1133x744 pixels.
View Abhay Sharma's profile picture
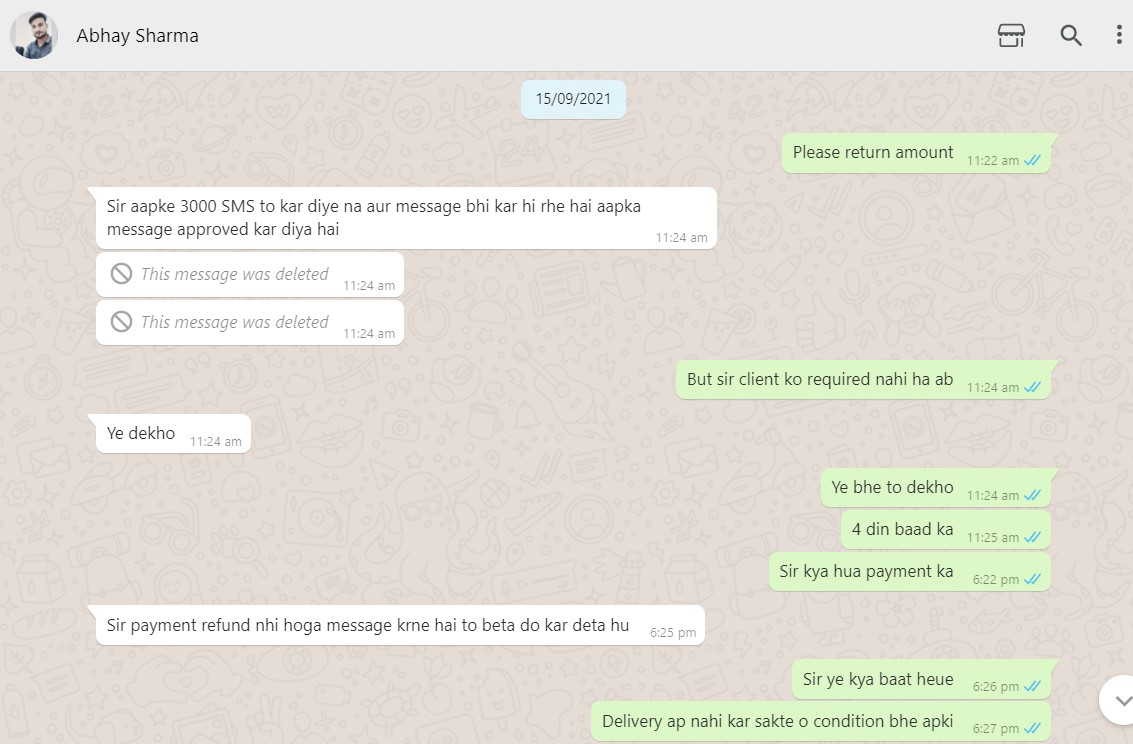tap(34, 35)
